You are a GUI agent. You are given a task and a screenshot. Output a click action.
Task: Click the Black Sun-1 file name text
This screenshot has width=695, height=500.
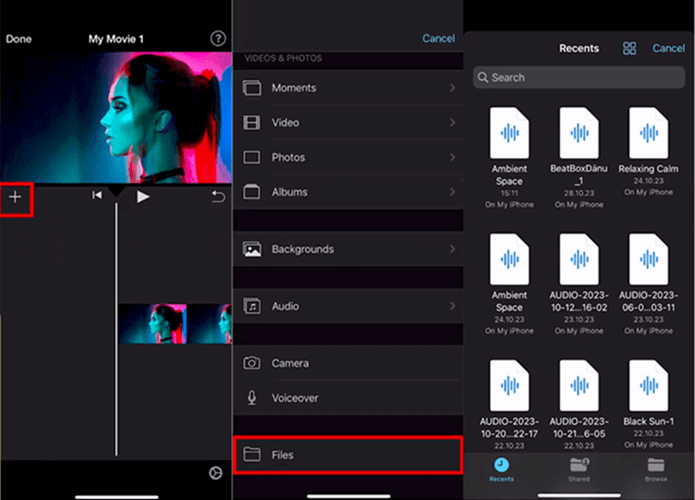coord(648,422)
